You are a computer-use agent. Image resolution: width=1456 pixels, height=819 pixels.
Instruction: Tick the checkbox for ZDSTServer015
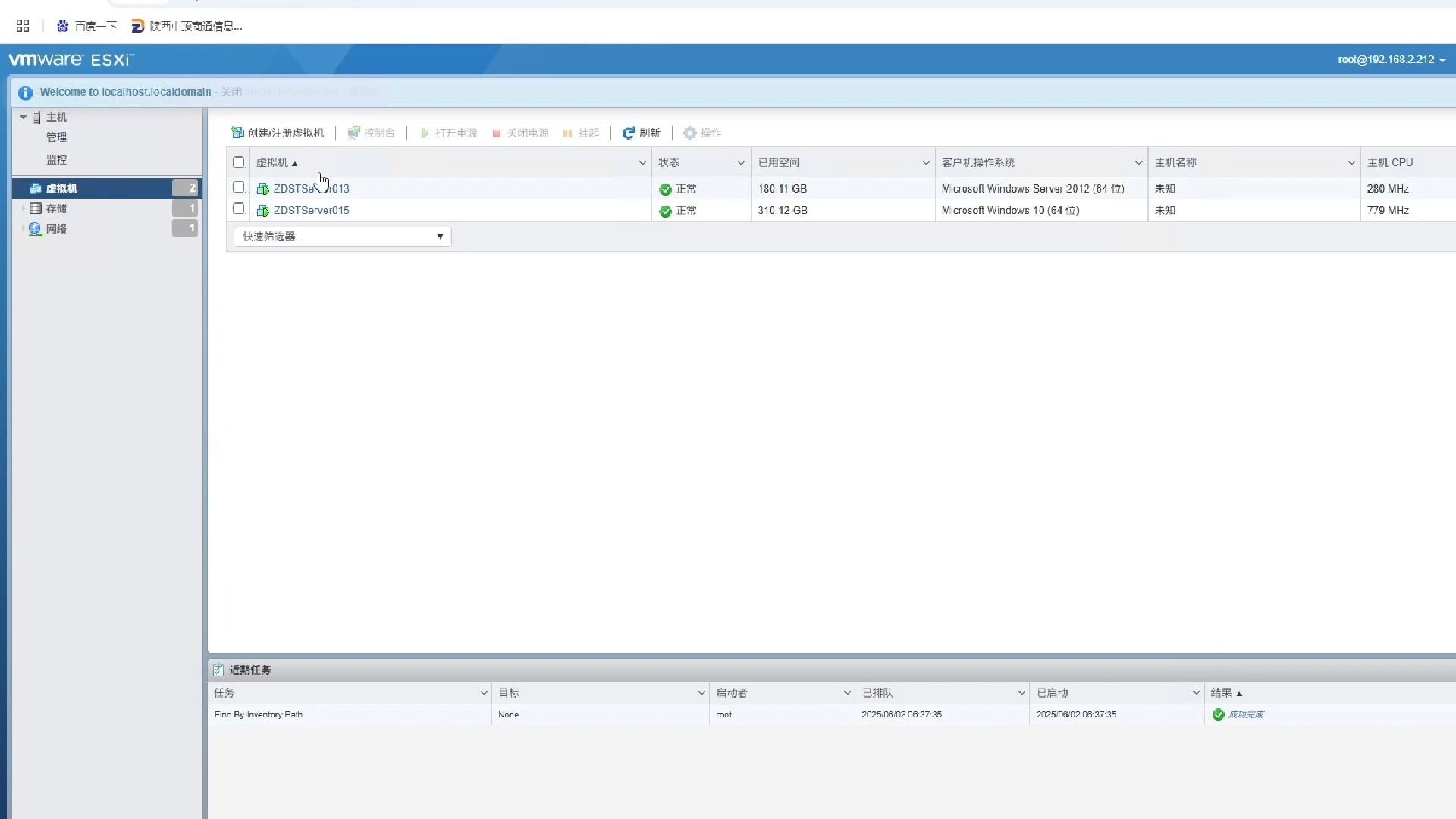[x=239, y=209]
